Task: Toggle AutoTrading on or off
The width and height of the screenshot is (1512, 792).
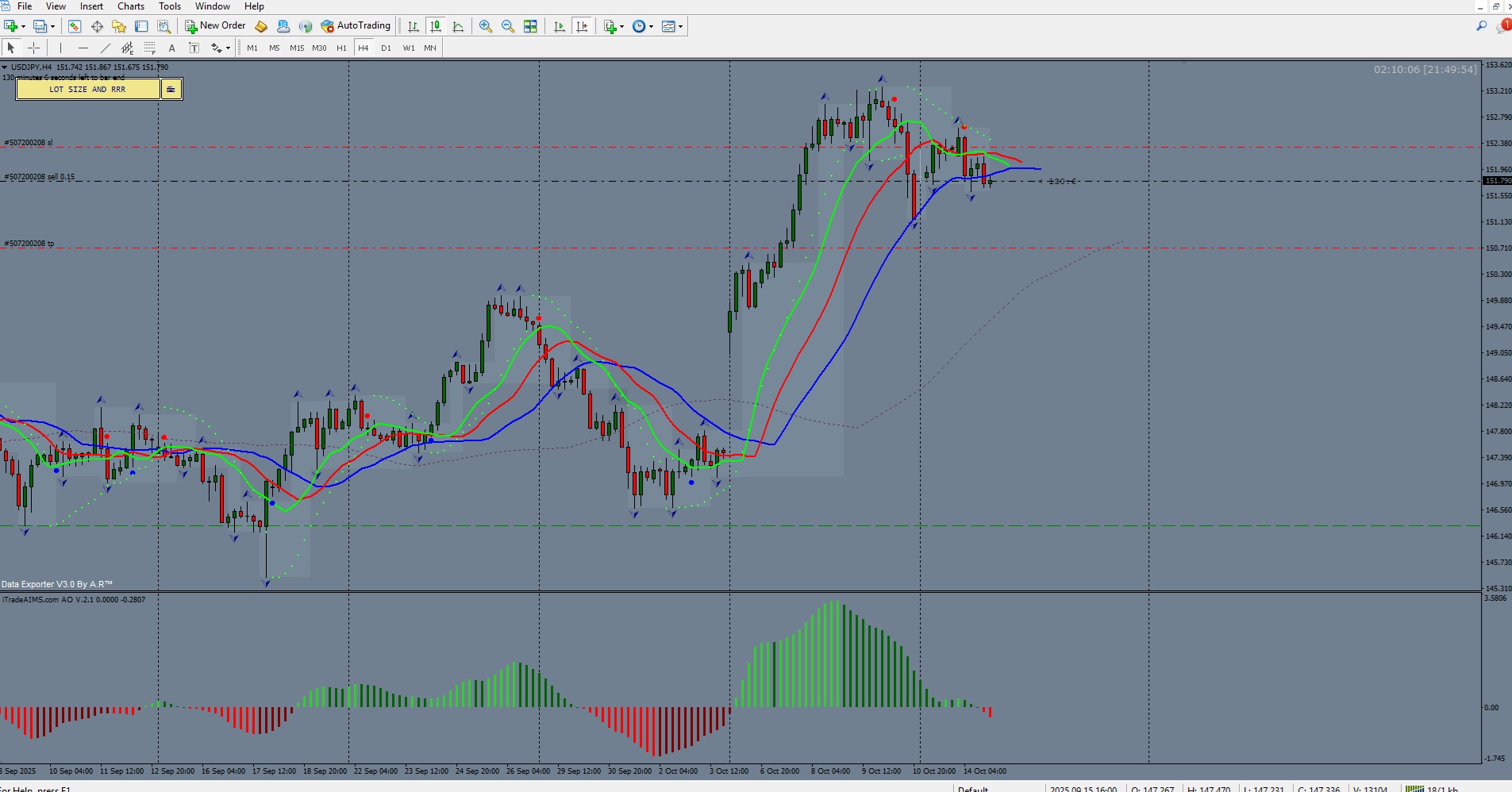Action: [x=356, y=26]
